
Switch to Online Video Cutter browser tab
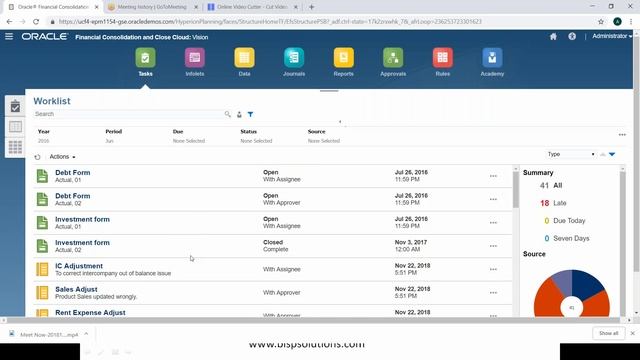[x=252, y=7]
